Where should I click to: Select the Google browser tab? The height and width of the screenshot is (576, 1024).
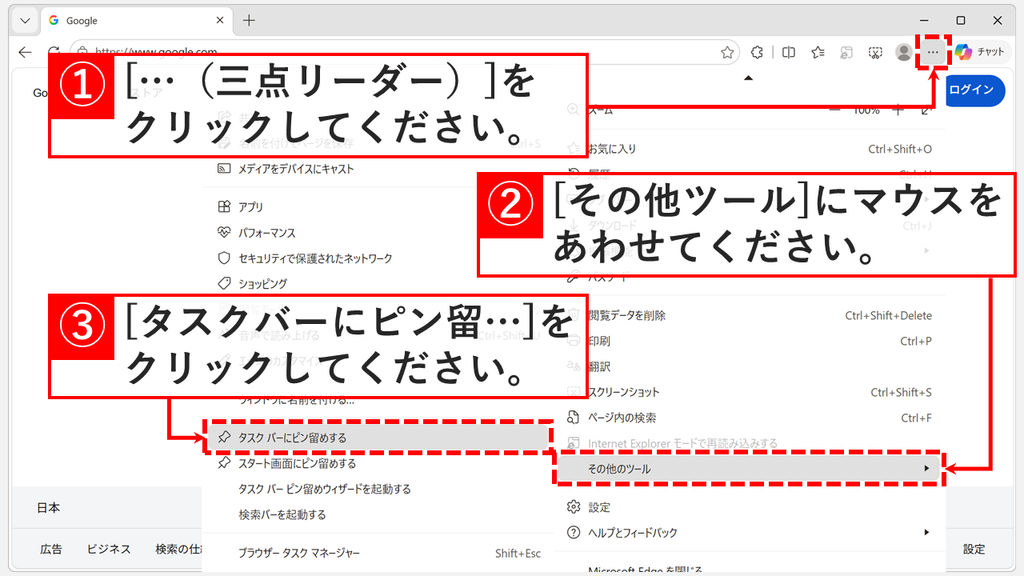coord(136,21)
